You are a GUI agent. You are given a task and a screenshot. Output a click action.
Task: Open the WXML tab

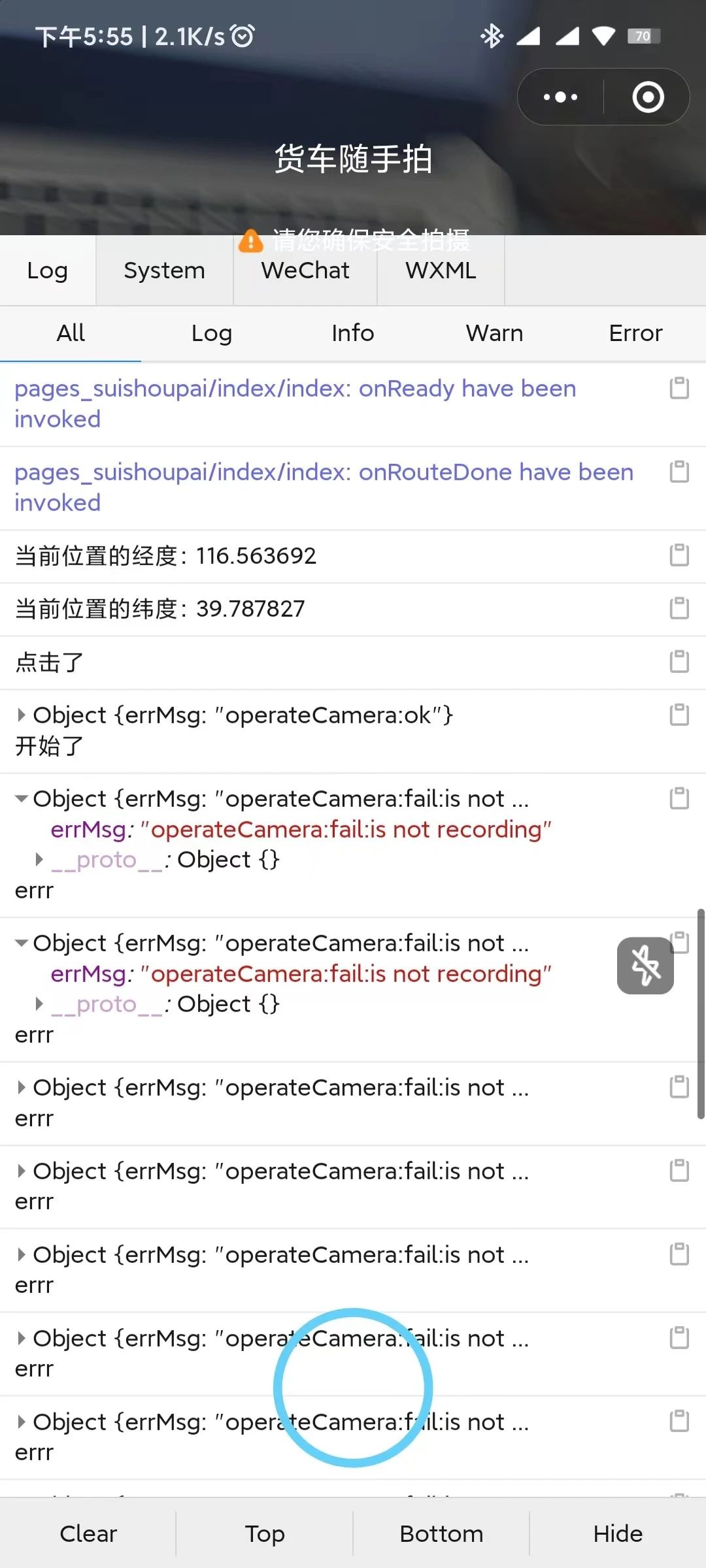441,270
